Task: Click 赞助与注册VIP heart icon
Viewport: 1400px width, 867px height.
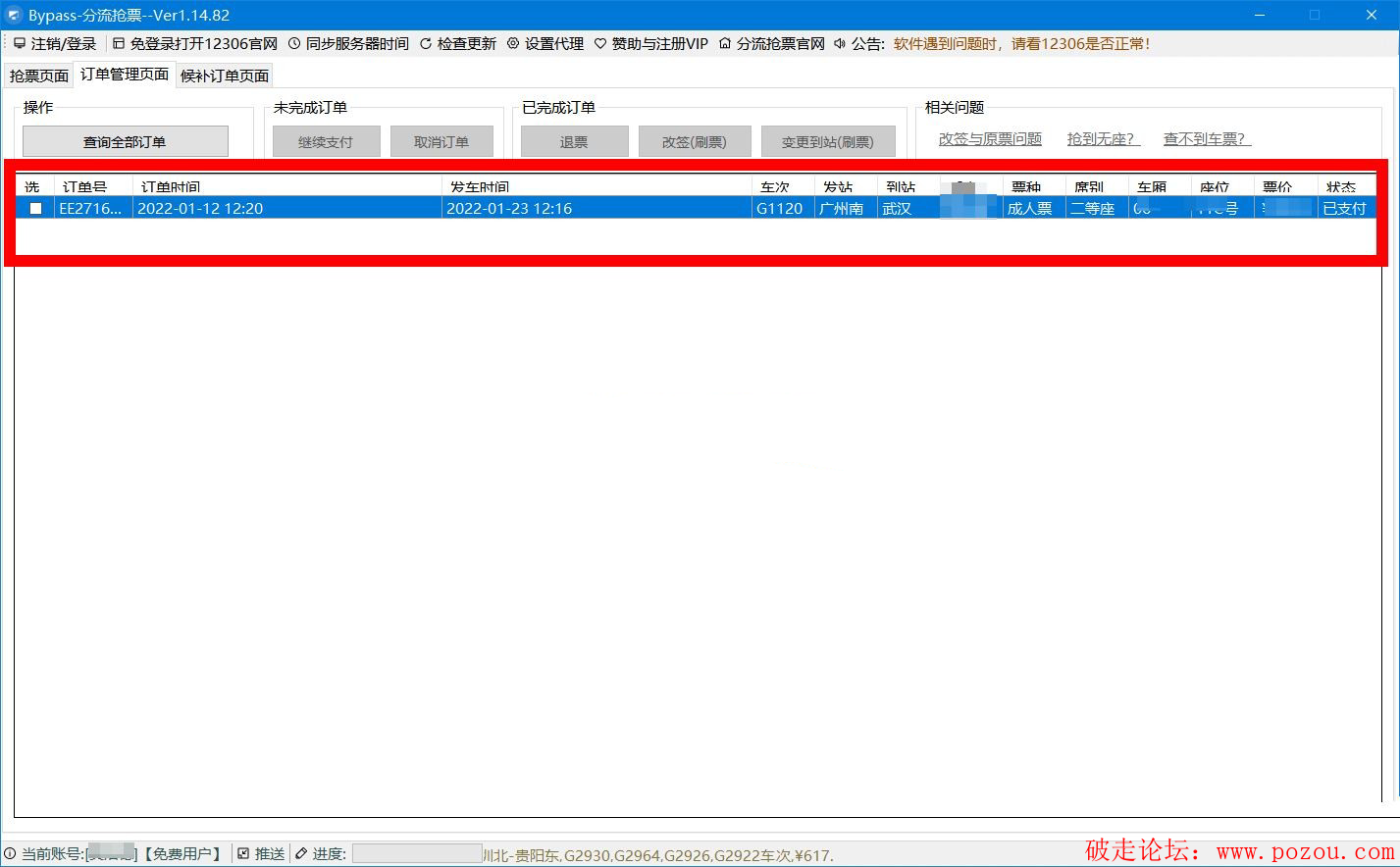Action: pyautogui.click(x=600, y=44)
